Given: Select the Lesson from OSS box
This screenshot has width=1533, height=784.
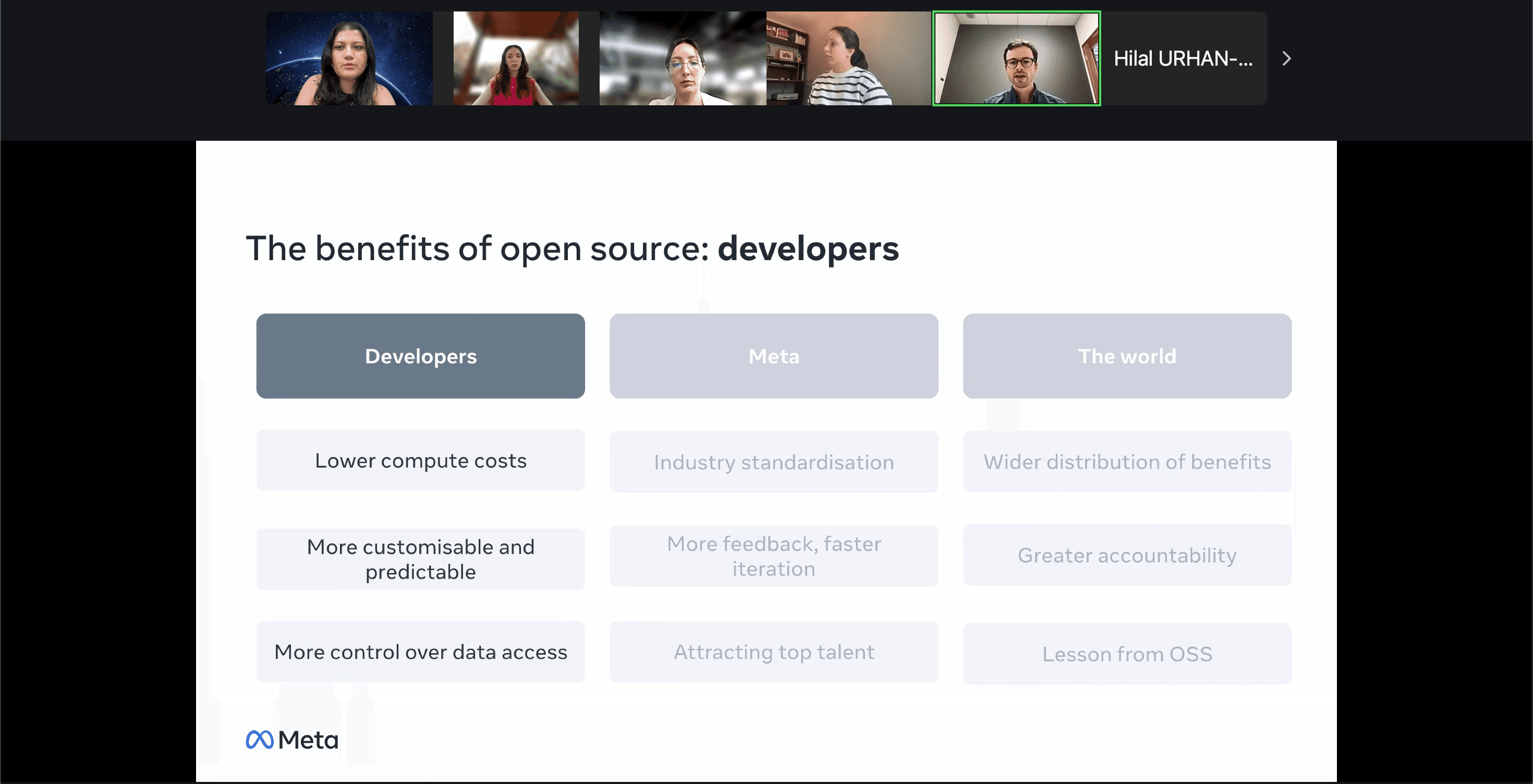Looking at the screenshot, I should click(x=1126, y=654).
